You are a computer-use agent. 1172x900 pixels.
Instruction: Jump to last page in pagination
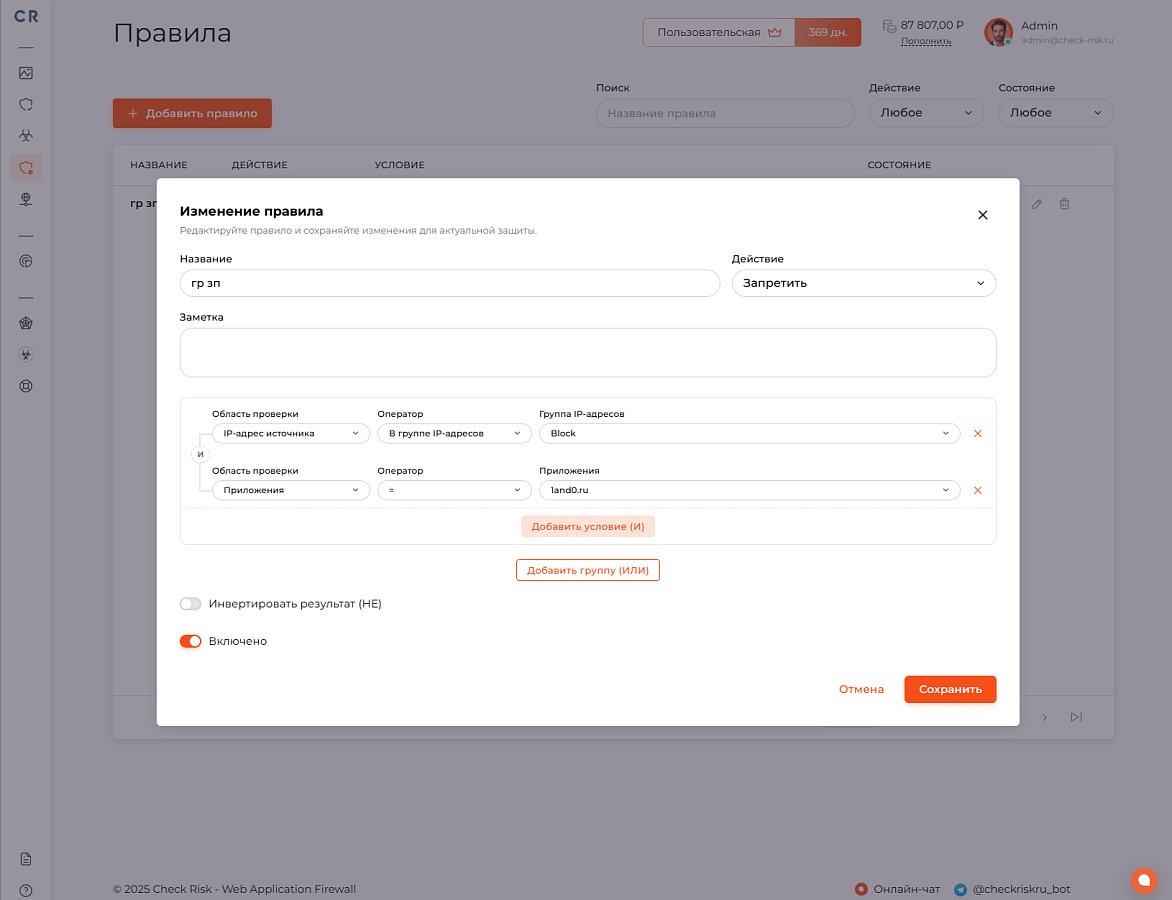[1076, 718]
